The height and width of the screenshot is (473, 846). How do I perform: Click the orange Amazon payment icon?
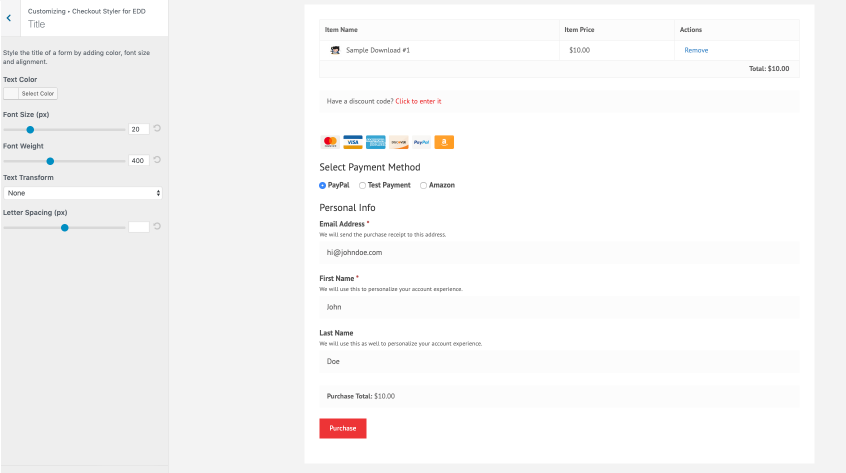[x=444, y=142]
